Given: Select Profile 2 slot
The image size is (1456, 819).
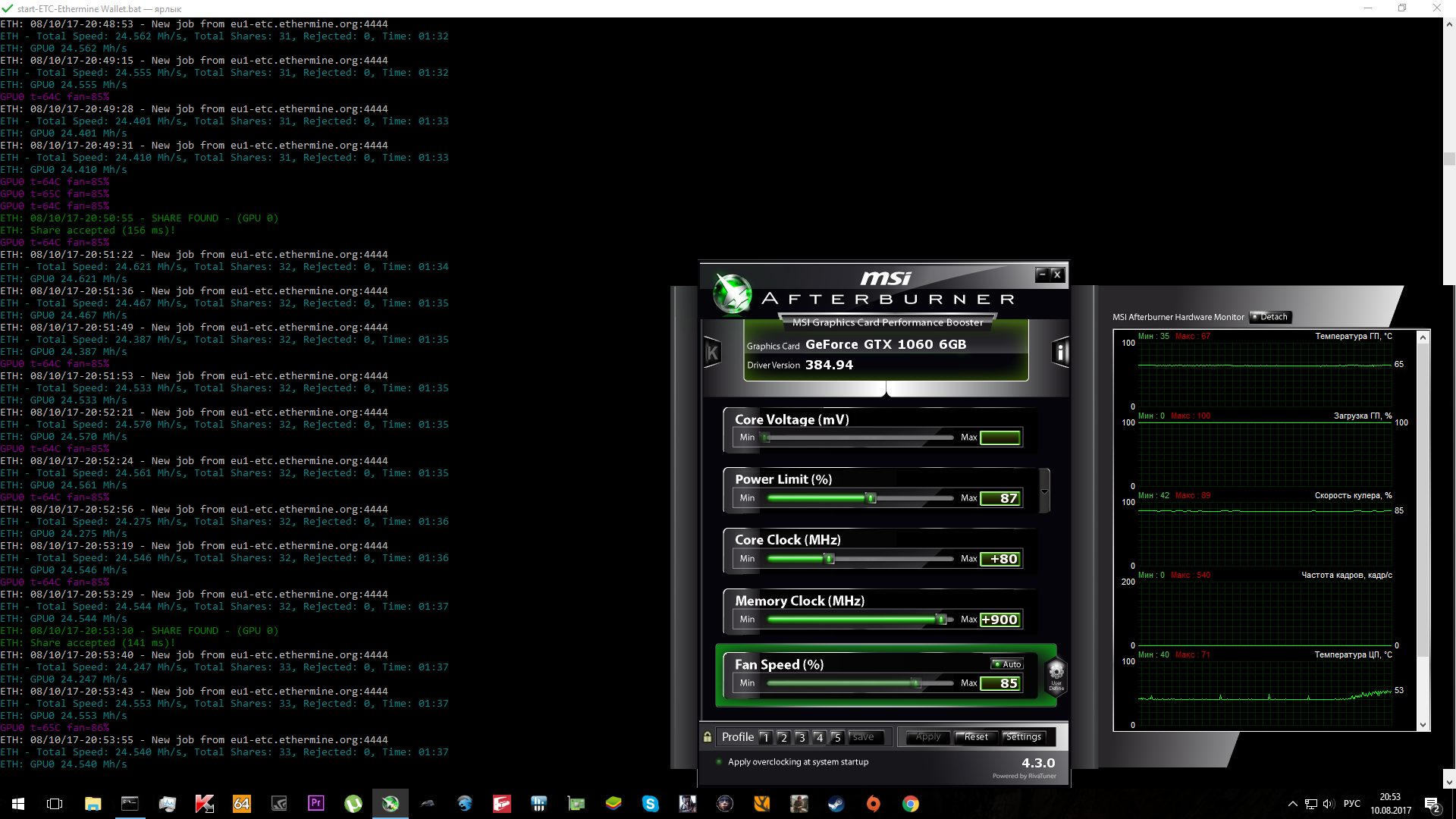Looking at the screenshot, I should pos(783,737).
